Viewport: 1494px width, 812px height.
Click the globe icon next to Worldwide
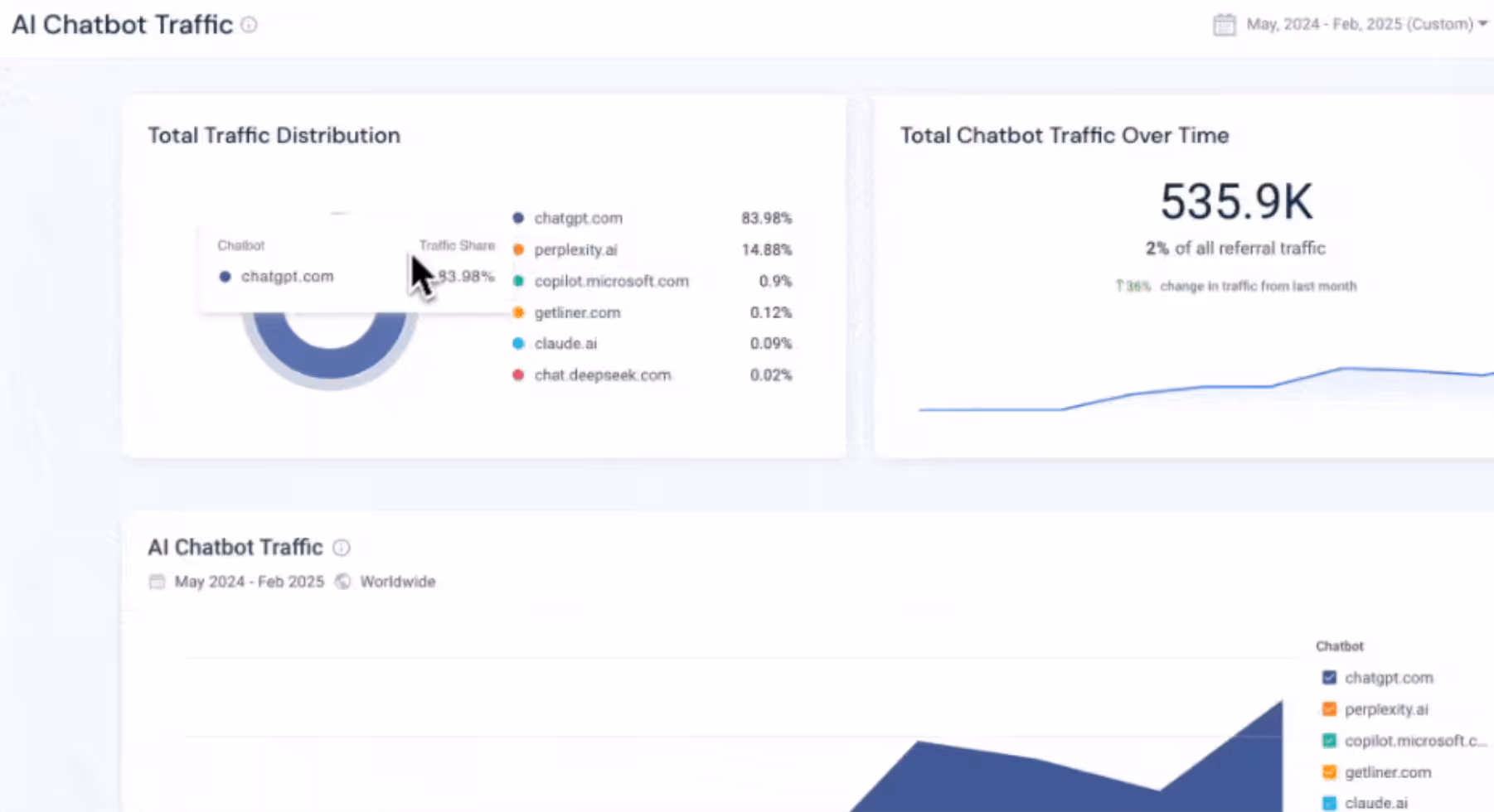(342, 582)
